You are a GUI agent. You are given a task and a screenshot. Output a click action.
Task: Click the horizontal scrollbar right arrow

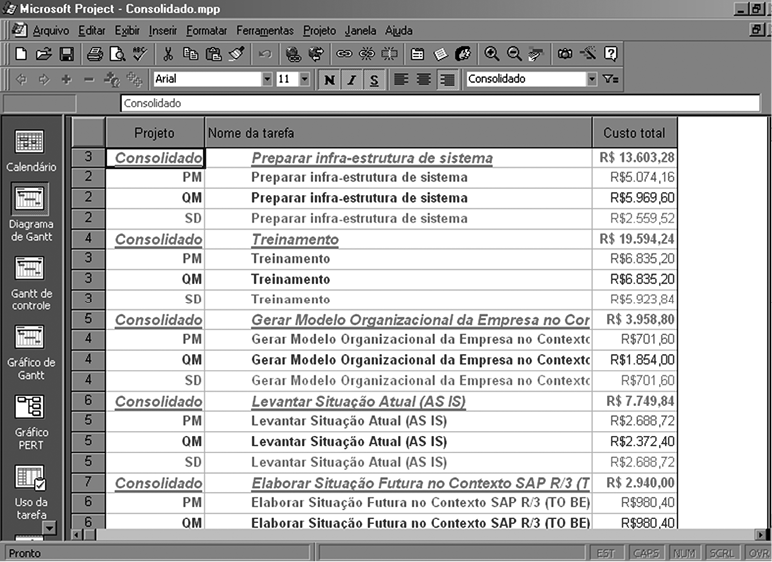click(761, 534)
